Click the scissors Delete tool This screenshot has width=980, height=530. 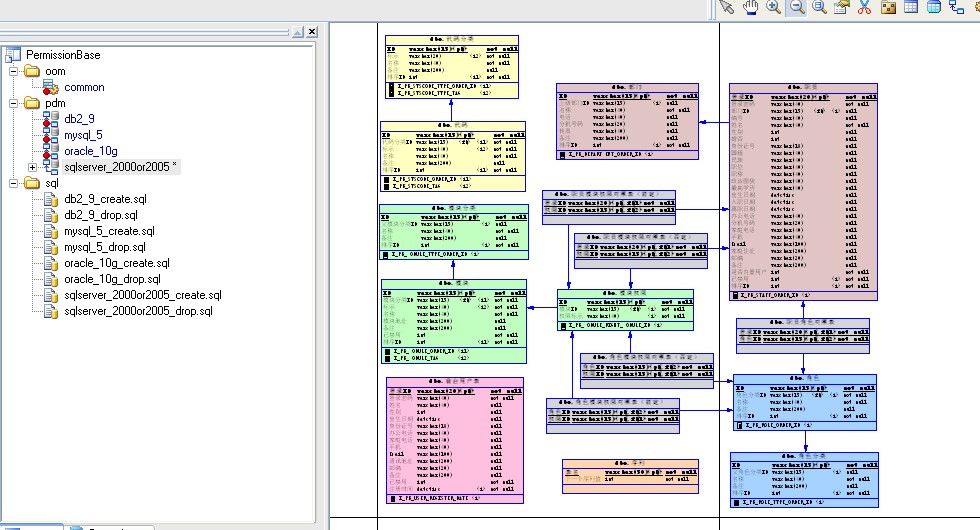[x=864, y=7]
